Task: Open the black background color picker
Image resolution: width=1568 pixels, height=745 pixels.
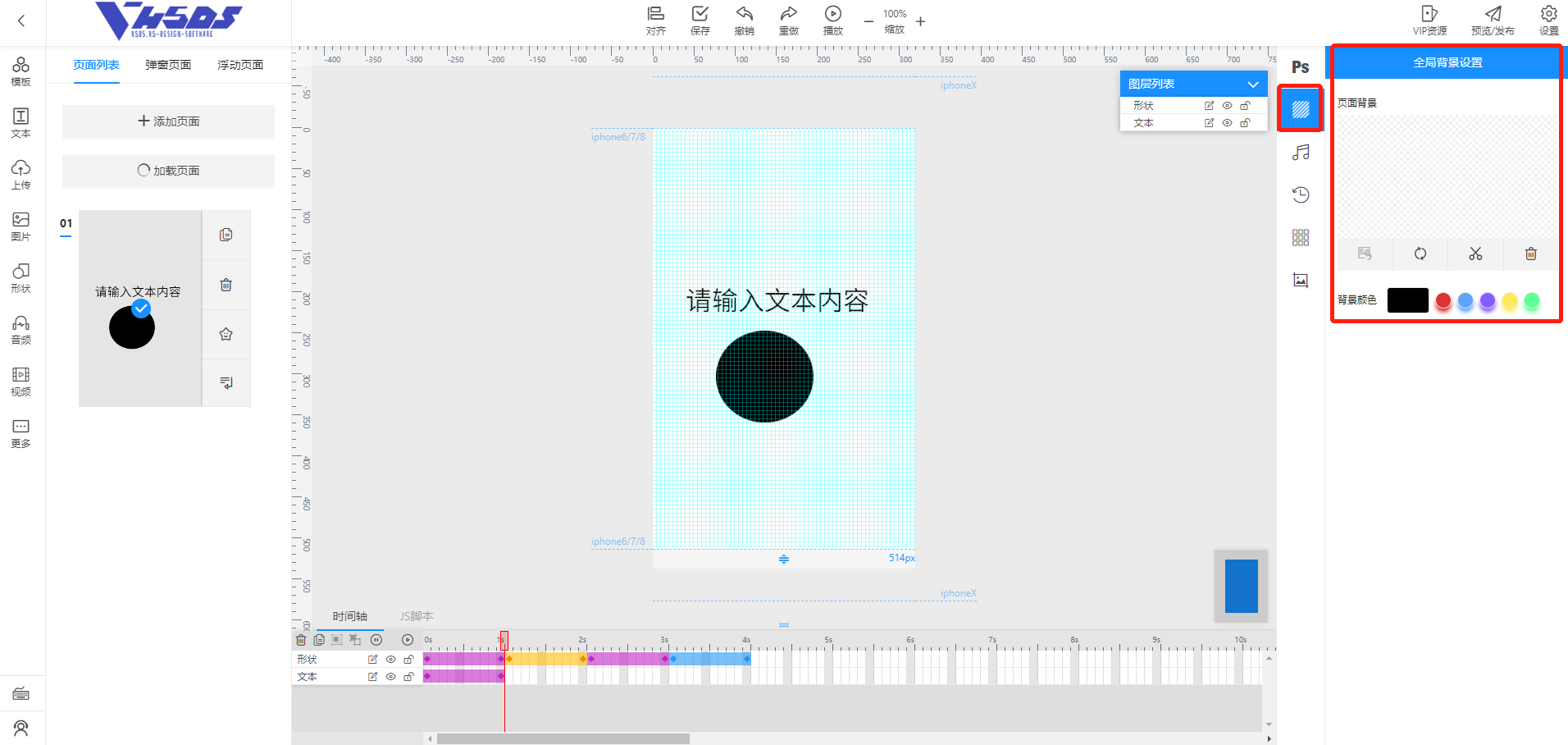Action: click(x=1408, y=300)
